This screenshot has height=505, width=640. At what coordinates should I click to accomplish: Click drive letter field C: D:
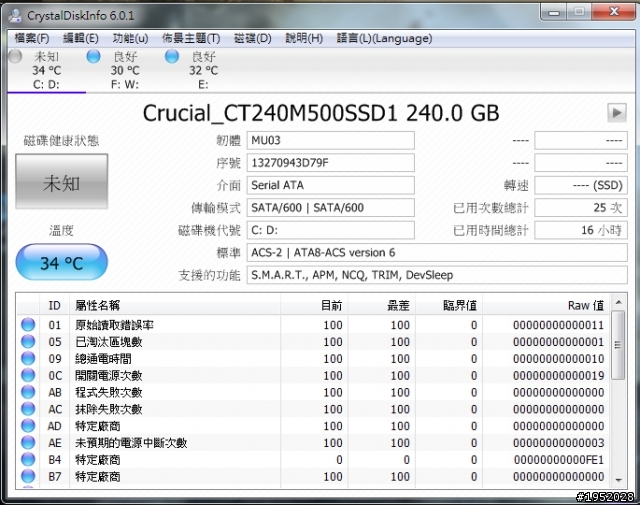[x=331, y=230]
